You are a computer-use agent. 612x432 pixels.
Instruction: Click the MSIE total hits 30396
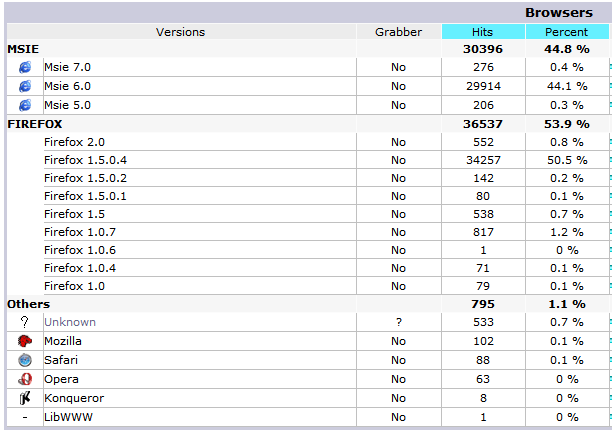click(483, 49)
